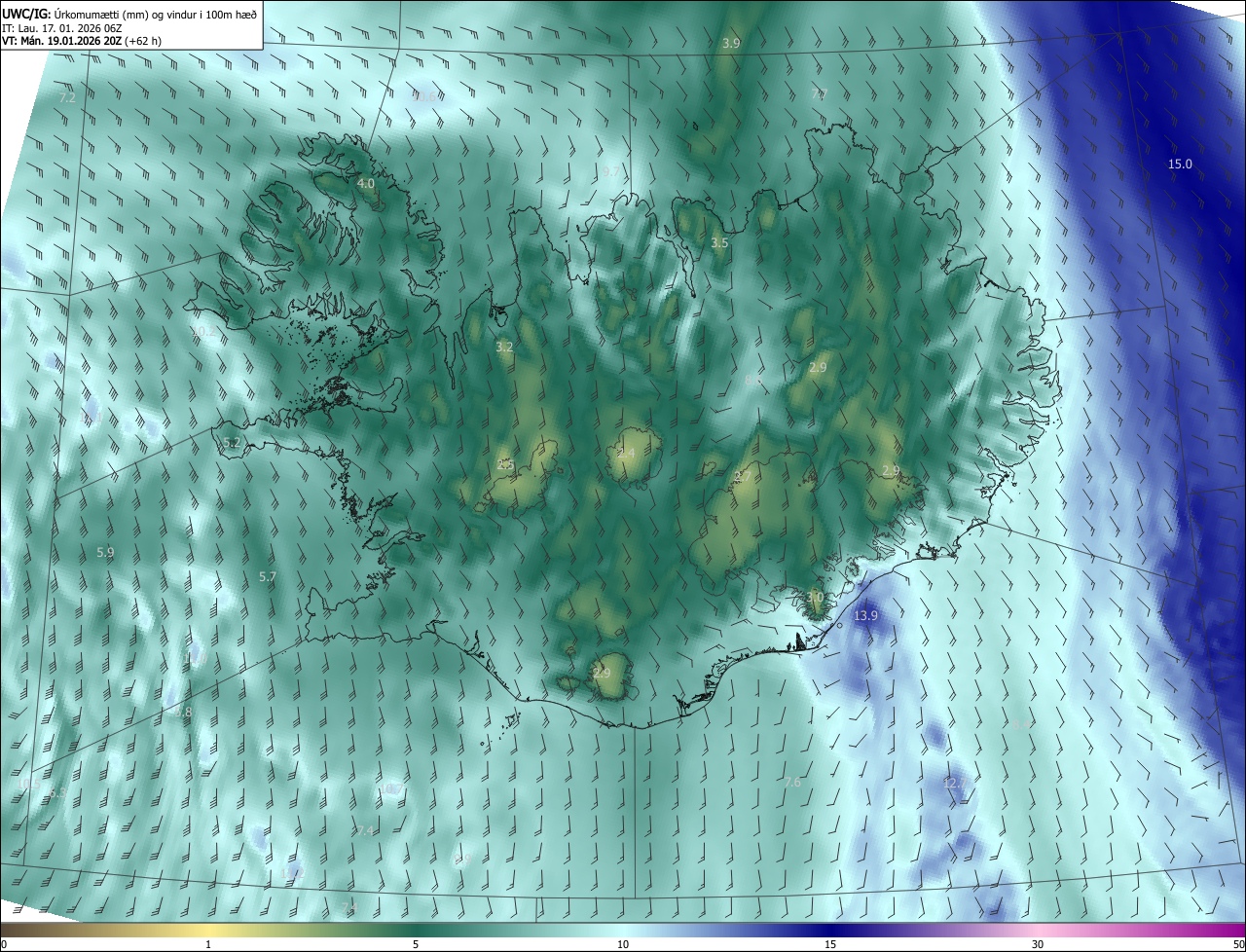Click the 0 tick on the color scale
Screen dimensions: 1246x952
tap(3, 944)
